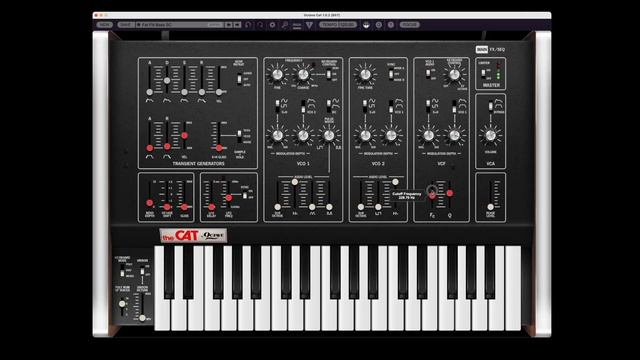Toggle the ADSR Retrigger switch
The width and height of the screenshot is (640, 360).
coord(240,79)
